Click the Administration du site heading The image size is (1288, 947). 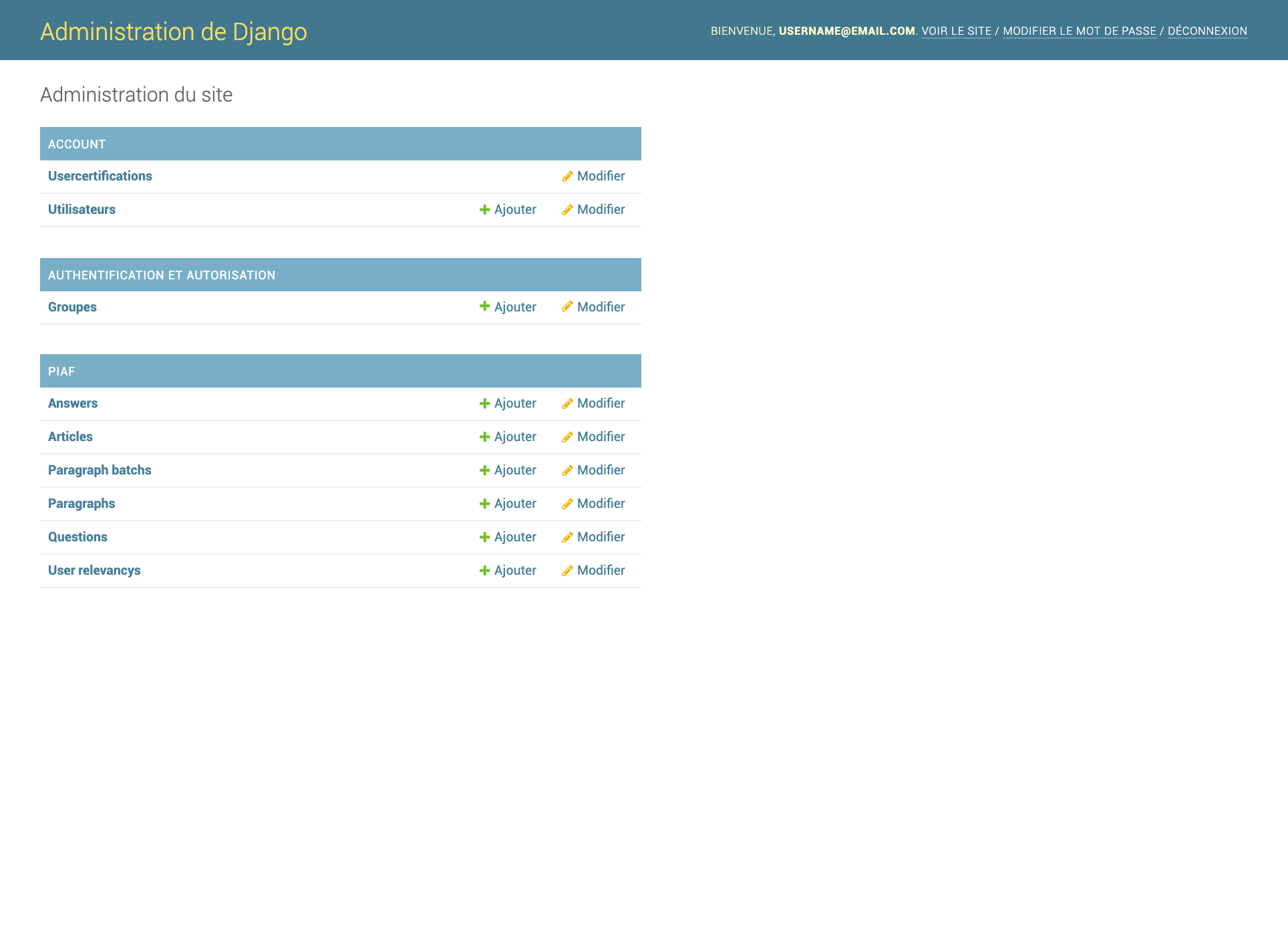pos(136,95)
